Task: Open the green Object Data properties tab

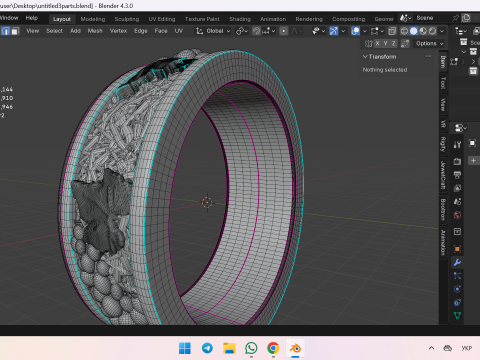Action: click(457, 315)
